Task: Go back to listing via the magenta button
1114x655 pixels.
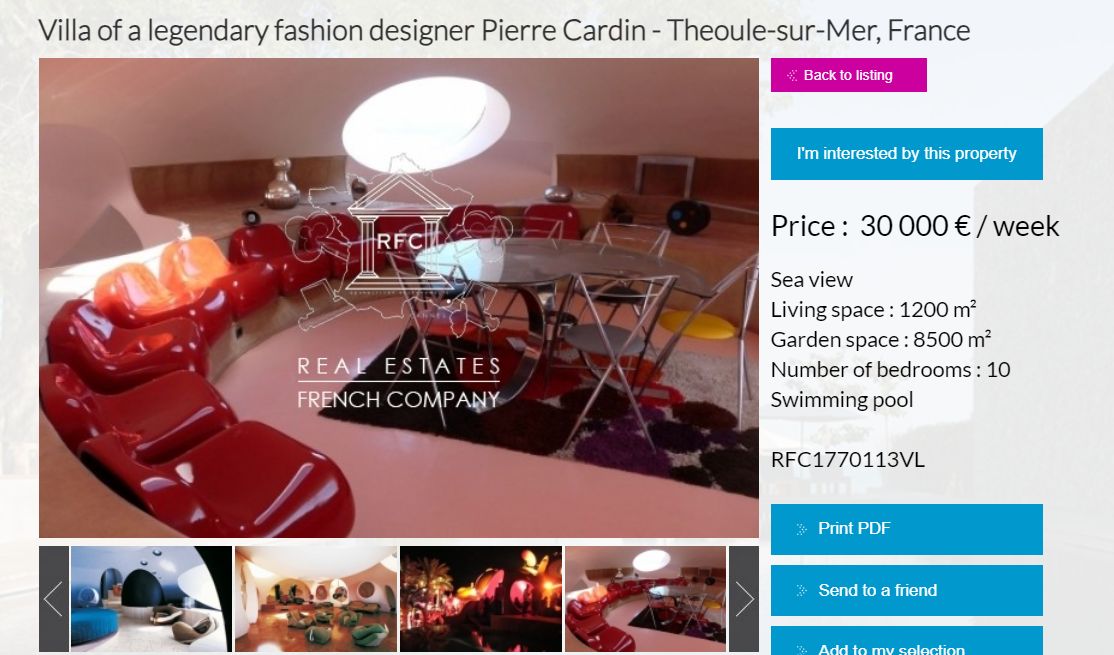Action: coord(848,75)
